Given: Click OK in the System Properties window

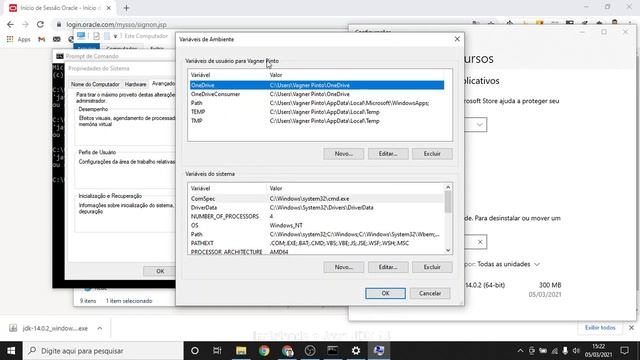Looking at the screenshot, I should (x=160, y=271).
